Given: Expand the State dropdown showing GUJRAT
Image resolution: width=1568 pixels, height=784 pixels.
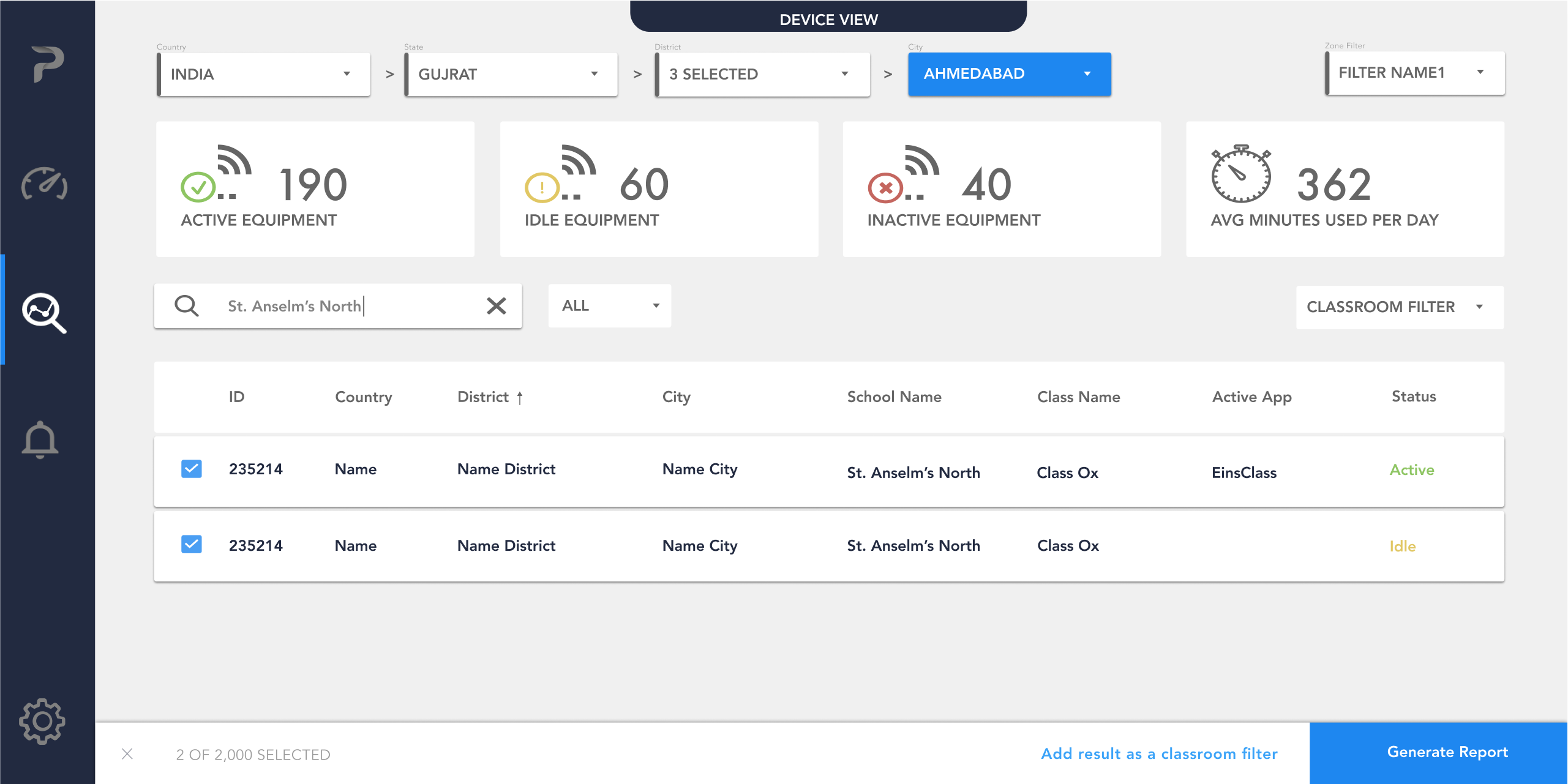Looking at the screenshot, I should pyautogui.click(x=511, y=74).
